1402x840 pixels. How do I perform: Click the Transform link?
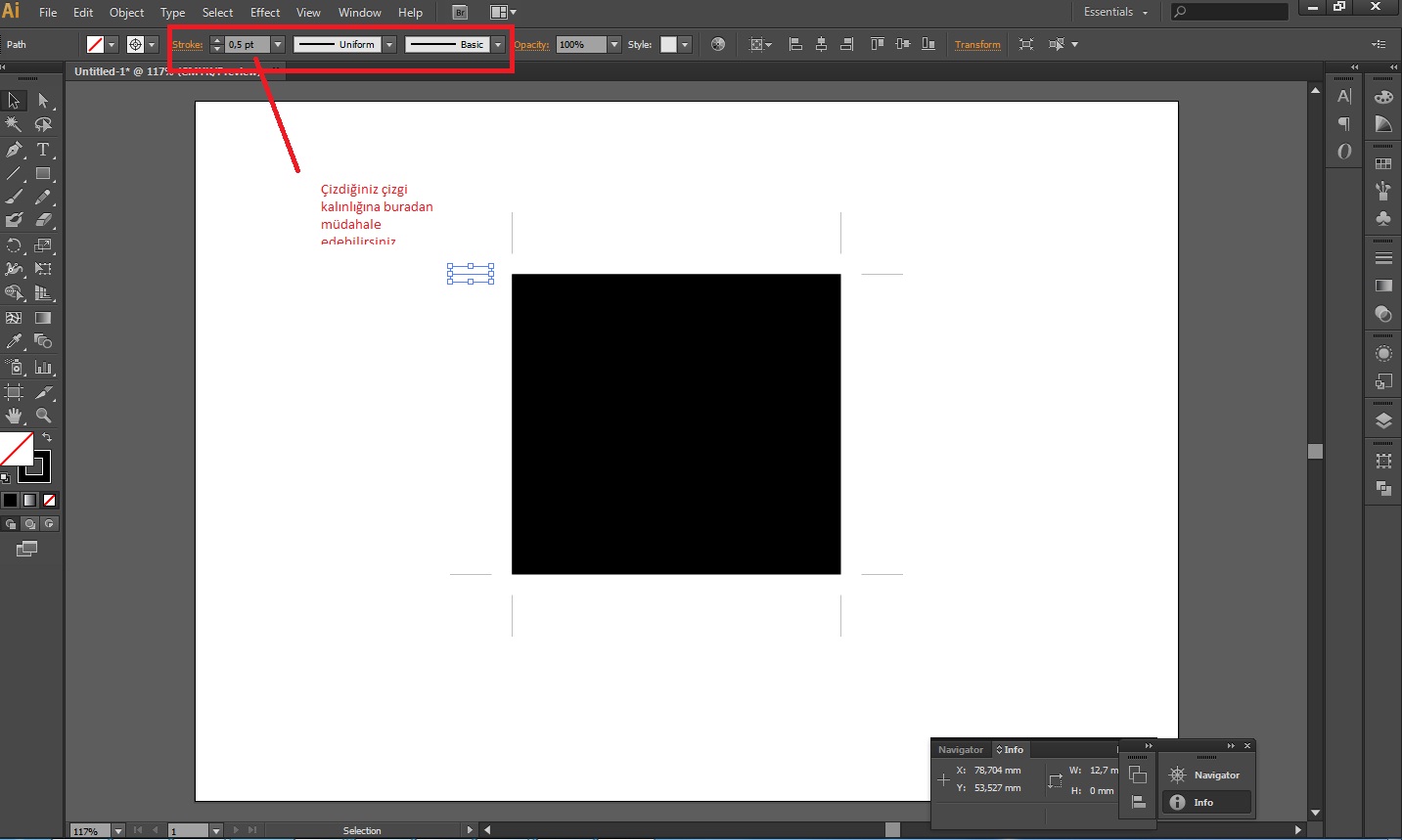tap(977, 45)
